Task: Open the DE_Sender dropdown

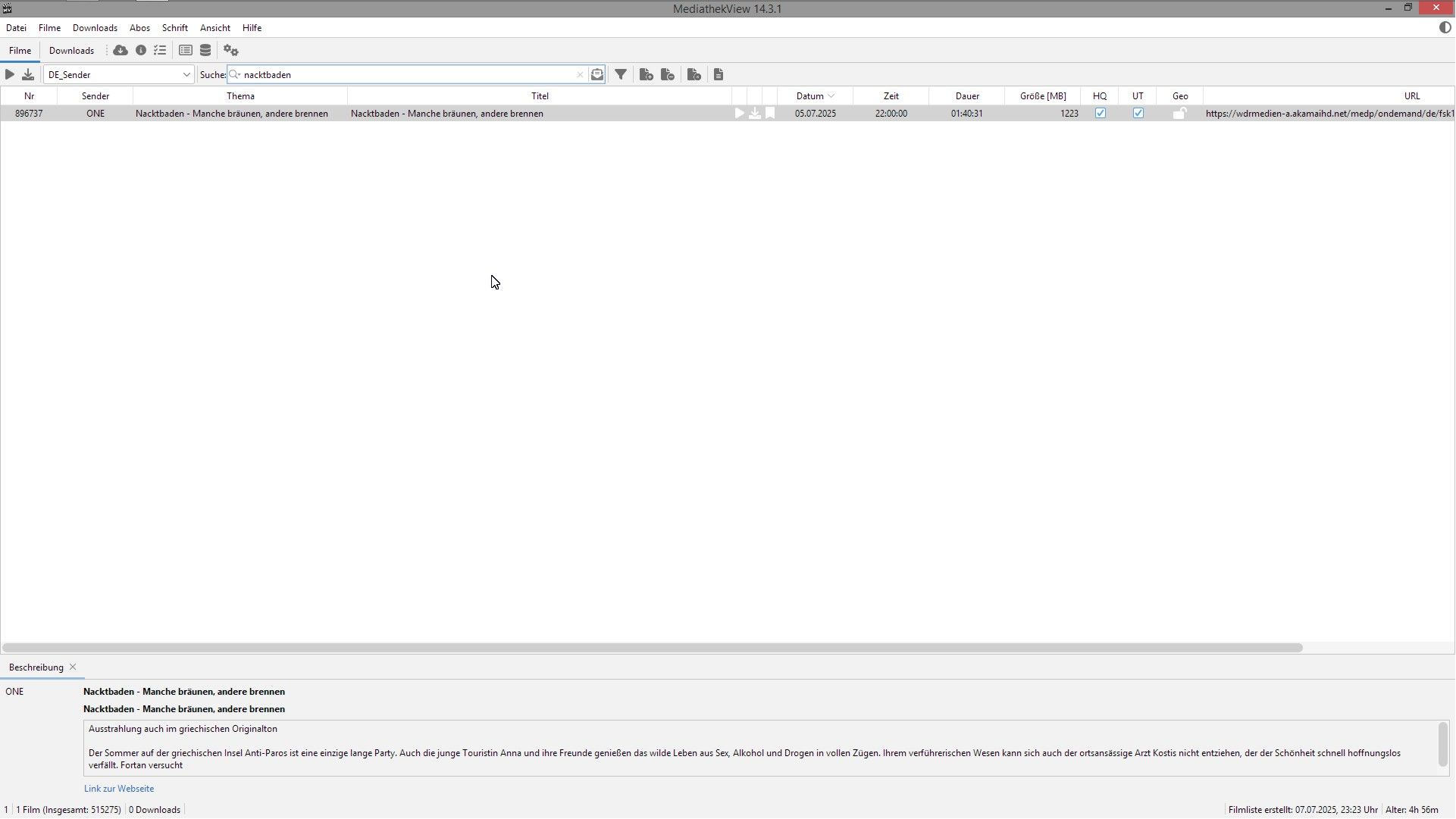Action: pyautogui.click(x=119, y=74)
